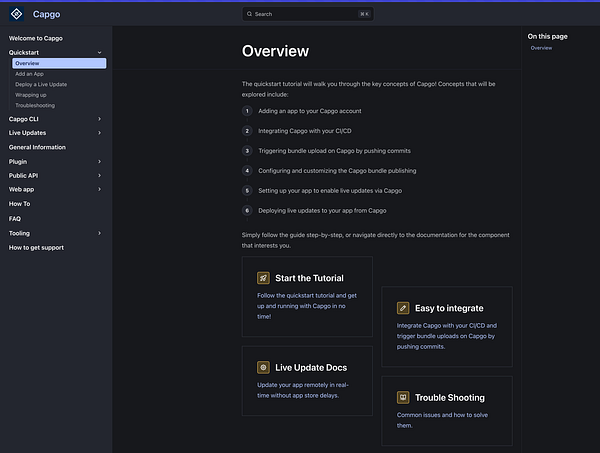The width and height of the screenshot is (600, 453).
Task: Expand the Tooling section chevron
Action: coord(99,233)
